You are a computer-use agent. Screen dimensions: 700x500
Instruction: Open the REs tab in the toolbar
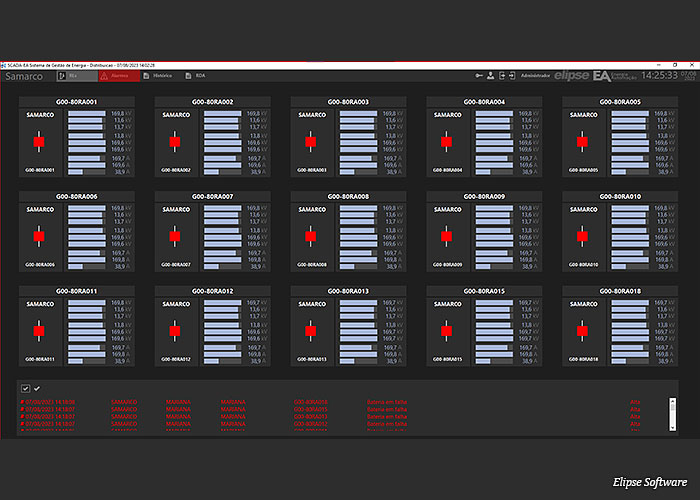[77, 76]
